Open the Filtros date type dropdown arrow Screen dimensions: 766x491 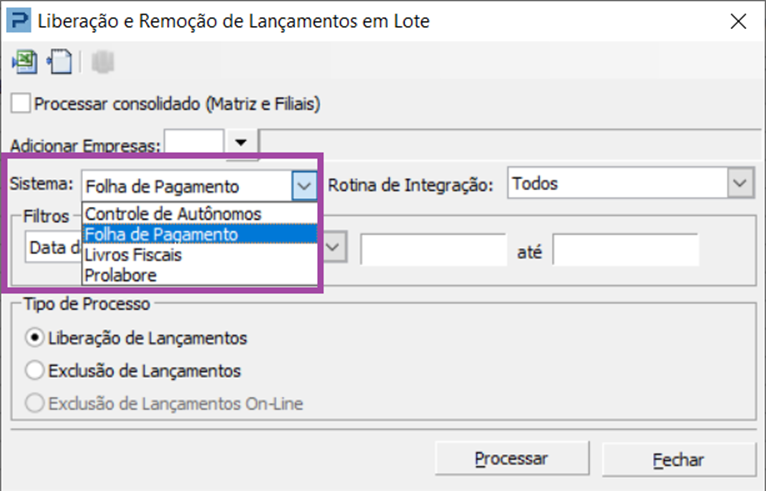(333, 247)
